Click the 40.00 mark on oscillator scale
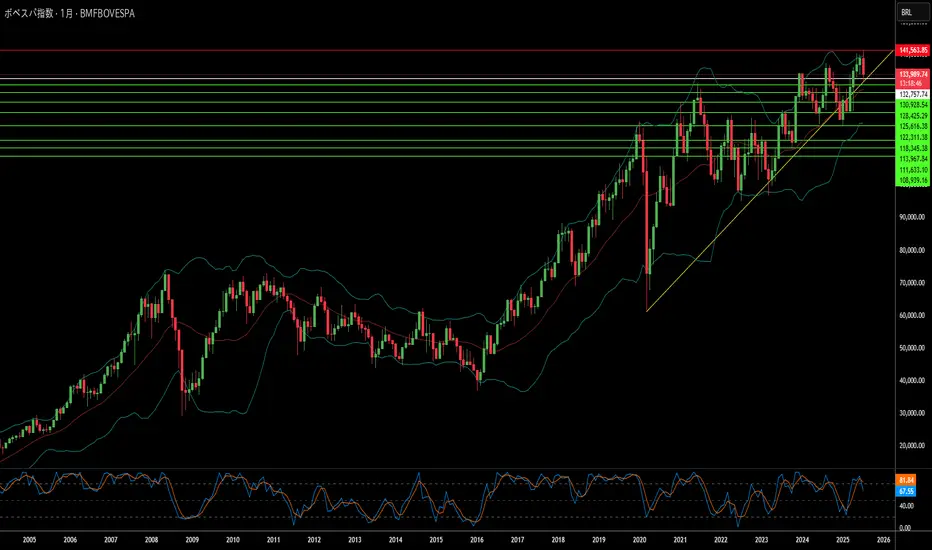This screenshot has height=550, width=932. pos(906,506)
